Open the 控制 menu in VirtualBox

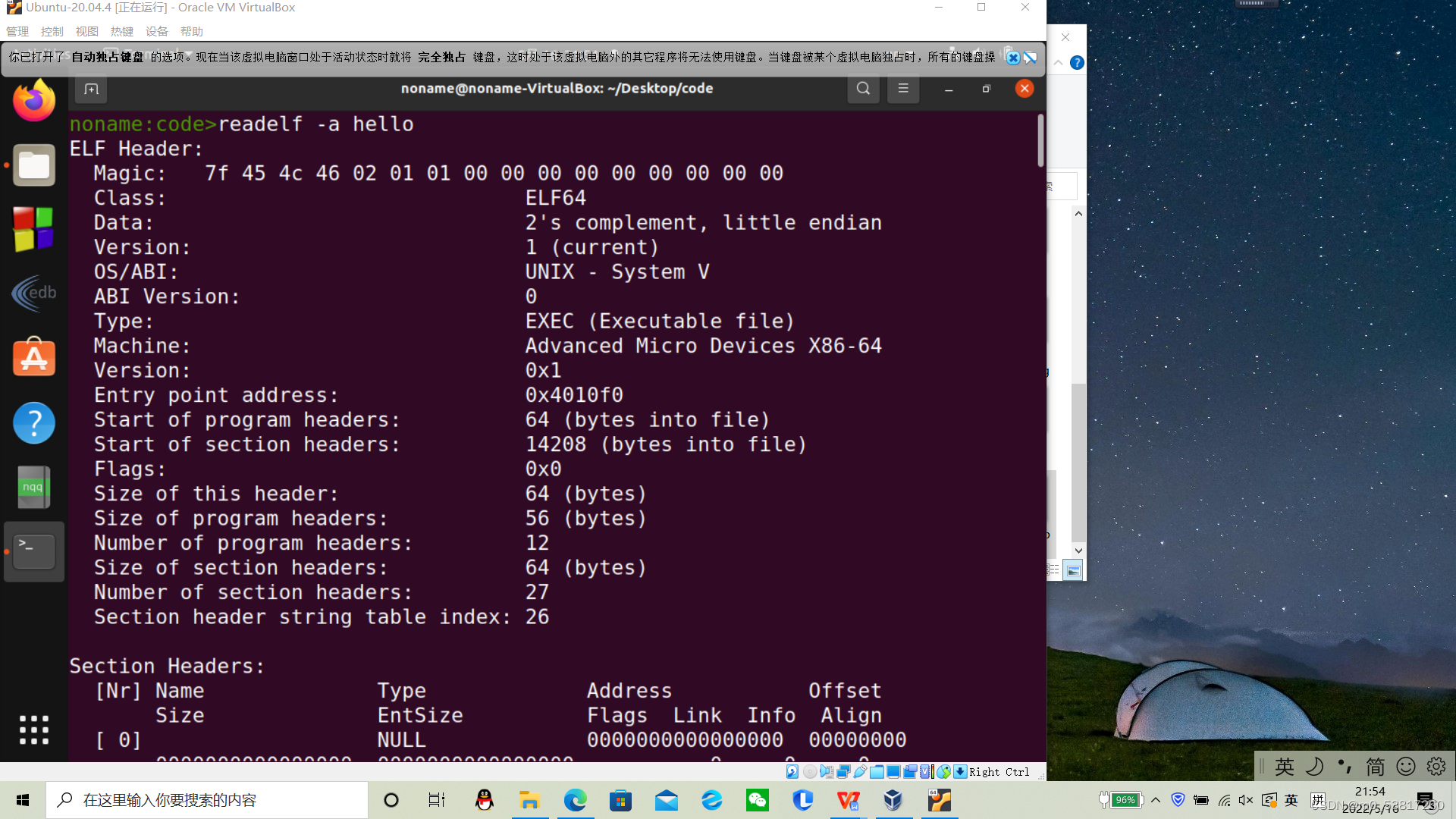pos(52,31)
